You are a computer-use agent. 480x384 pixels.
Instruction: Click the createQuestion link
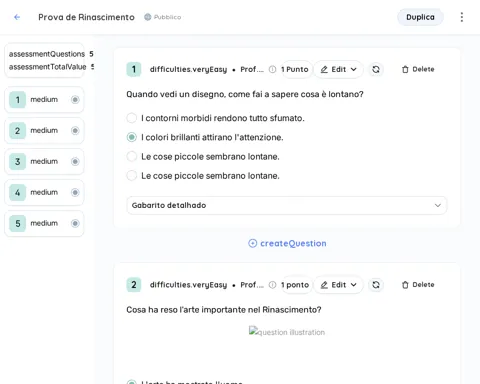[x=287, y=243]
